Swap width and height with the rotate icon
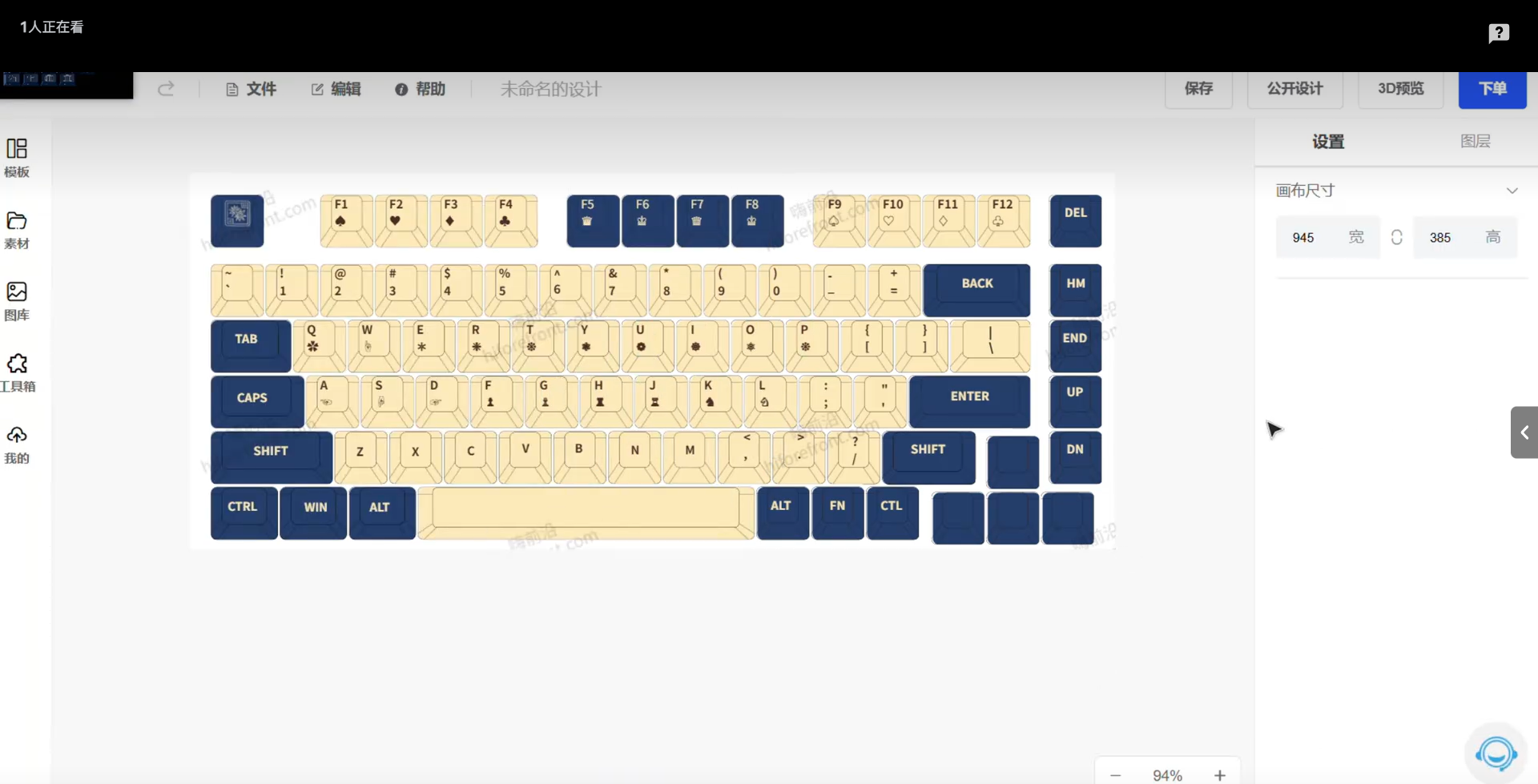The image size is (1538, 784). click(1397, 237)
